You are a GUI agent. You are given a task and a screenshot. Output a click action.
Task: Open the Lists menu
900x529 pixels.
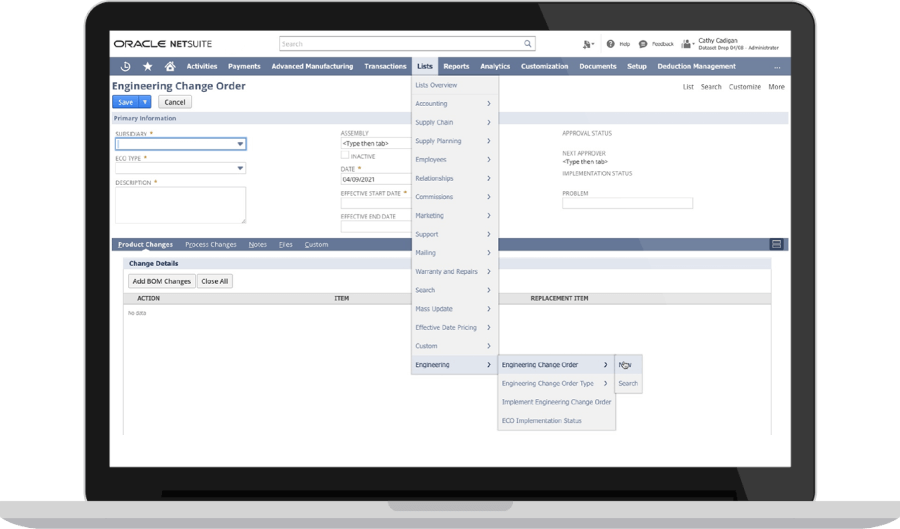click(425, 67)
